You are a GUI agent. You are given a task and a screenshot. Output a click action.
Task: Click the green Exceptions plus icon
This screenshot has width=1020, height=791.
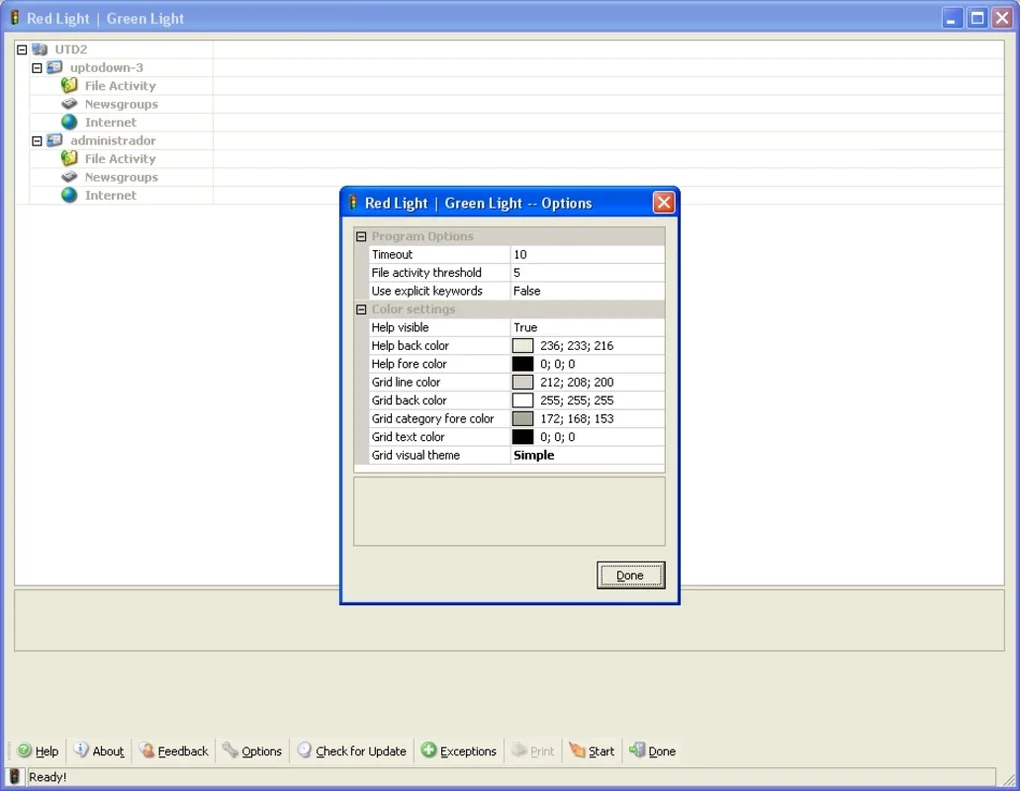(x=429, y=750)
